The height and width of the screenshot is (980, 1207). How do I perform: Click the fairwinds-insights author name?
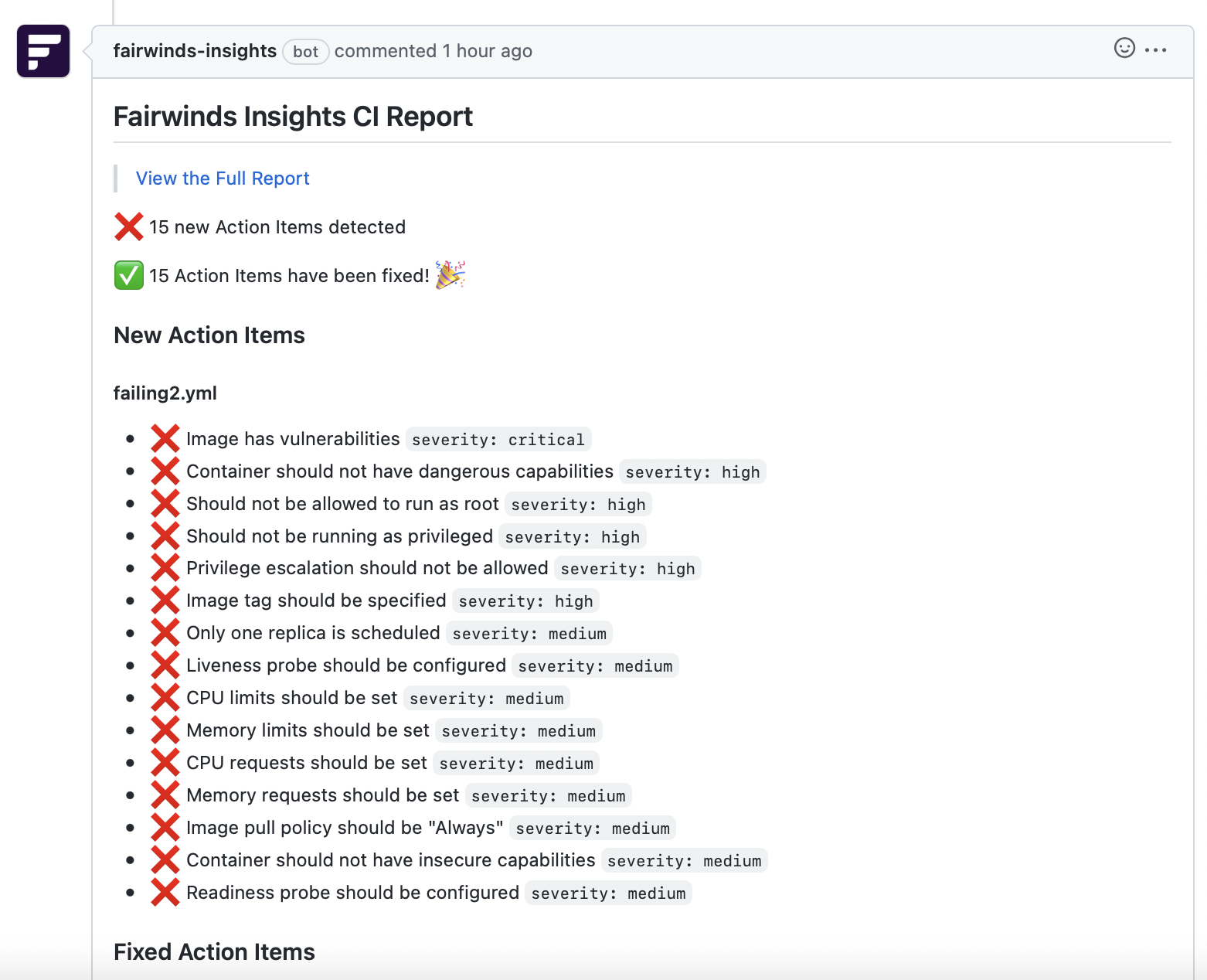pos(195,51)
